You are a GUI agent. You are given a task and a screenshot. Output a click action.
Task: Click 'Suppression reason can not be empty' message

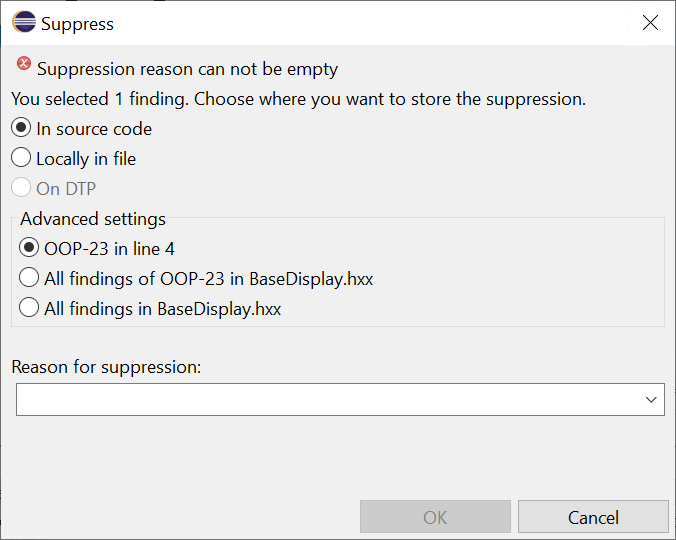point(188,69)
